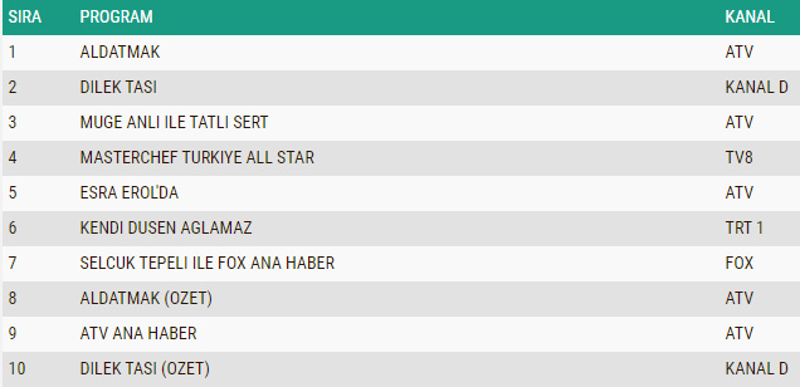Click rank number 10 cell

pyautogui.click(x=17, y=369)
